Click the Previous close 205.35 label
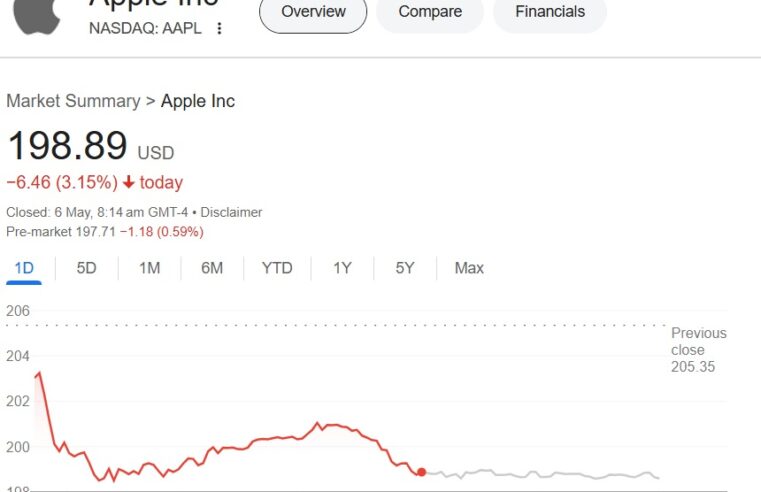 (698, 350)
